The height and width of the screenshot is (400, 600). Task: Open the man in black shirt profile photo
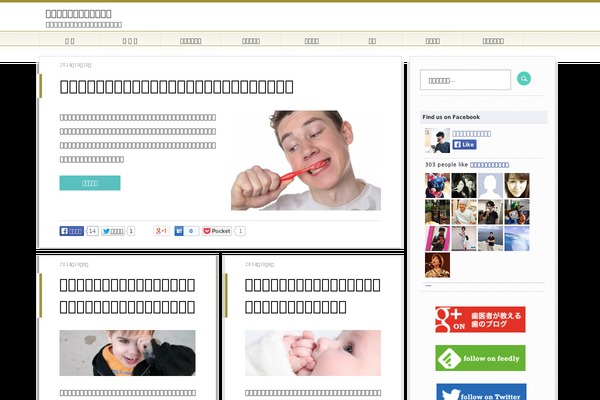pos(490,212)
